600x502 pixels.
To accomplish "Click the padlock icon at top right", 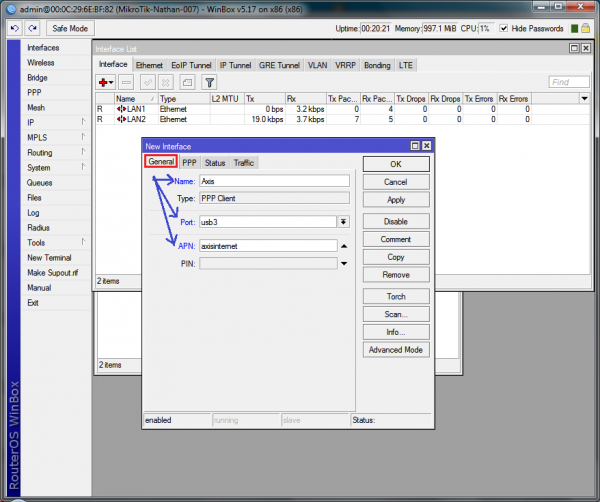I will click(x=585, y=28).
